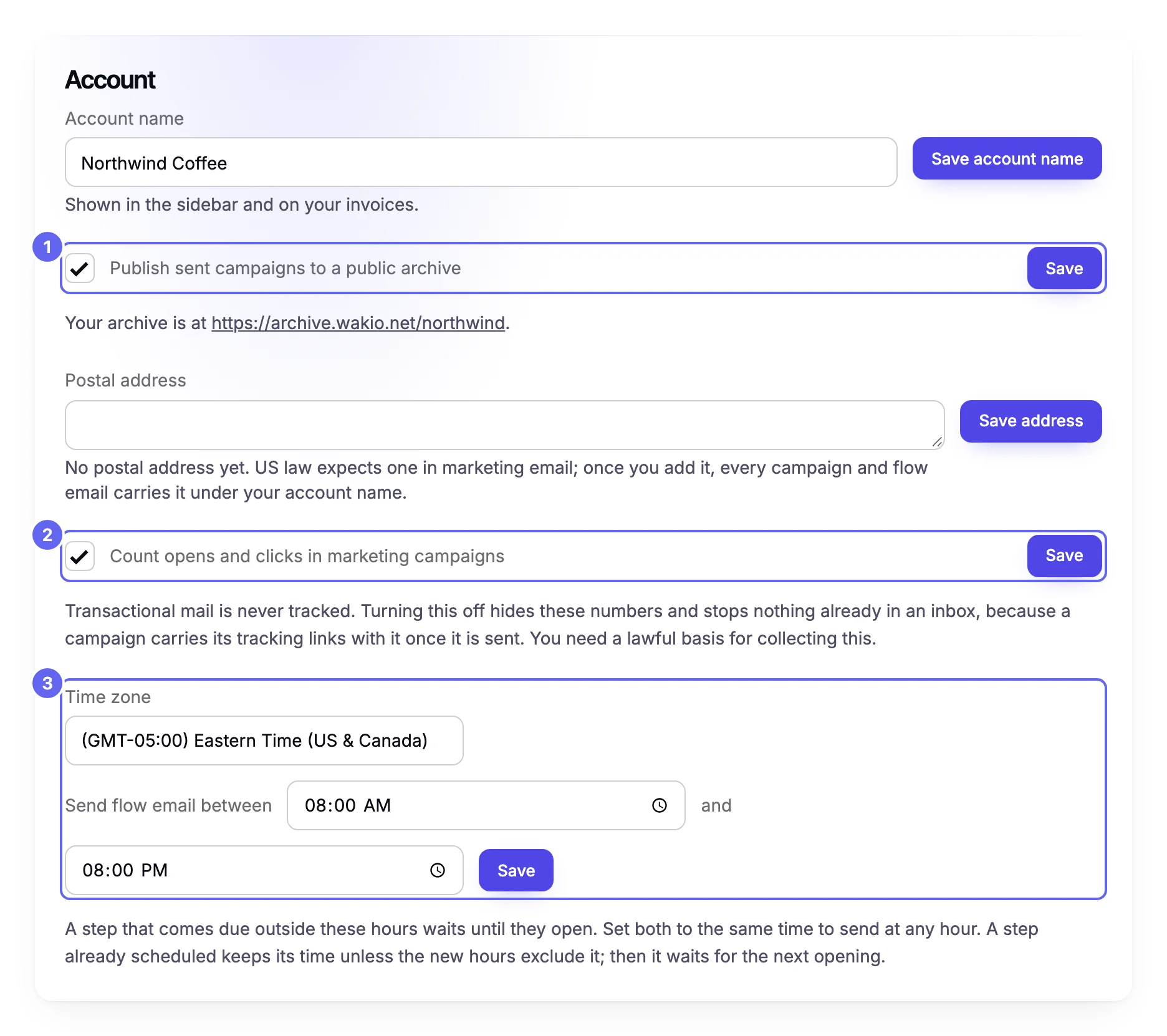Open the archive.wakio.net/northwind link
Image resolution: width=1167 pixels, height=1036 pixels.
coord(358,323)
